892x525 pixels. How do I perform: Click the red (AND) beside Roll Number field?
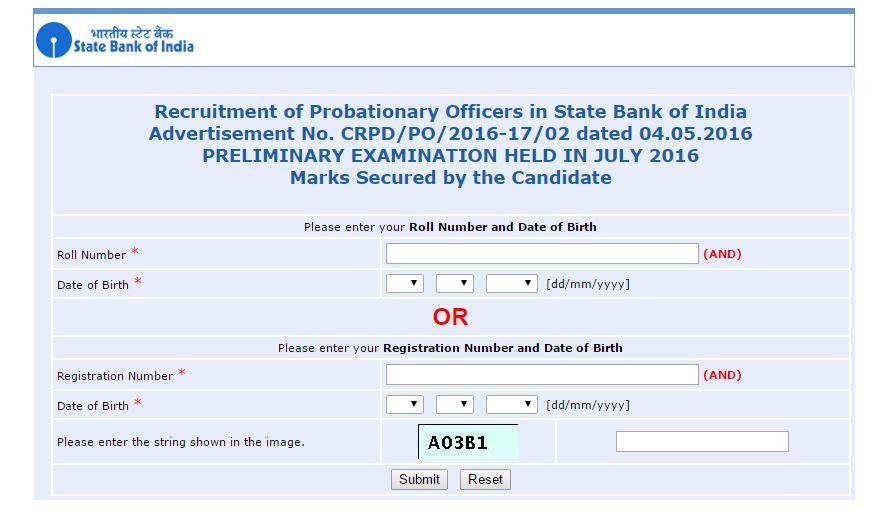722,254
